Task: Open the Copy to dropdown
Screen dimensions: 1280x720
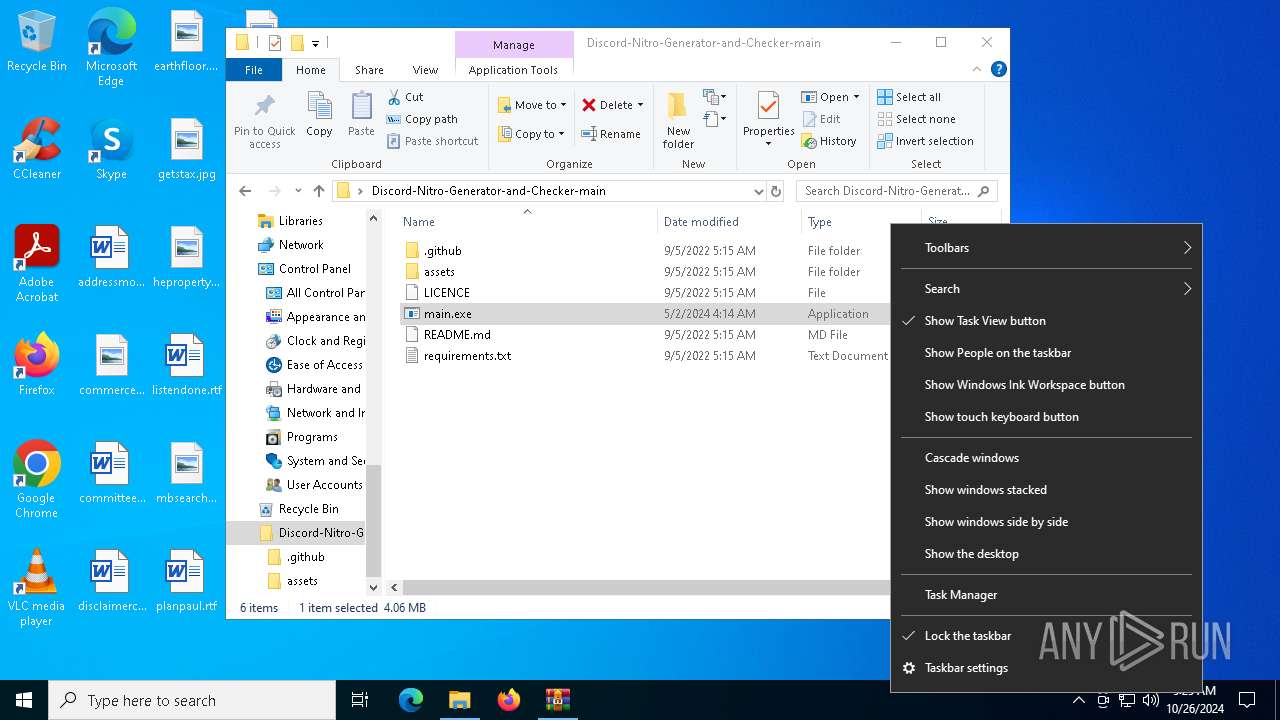Action: tap(532, 134)
